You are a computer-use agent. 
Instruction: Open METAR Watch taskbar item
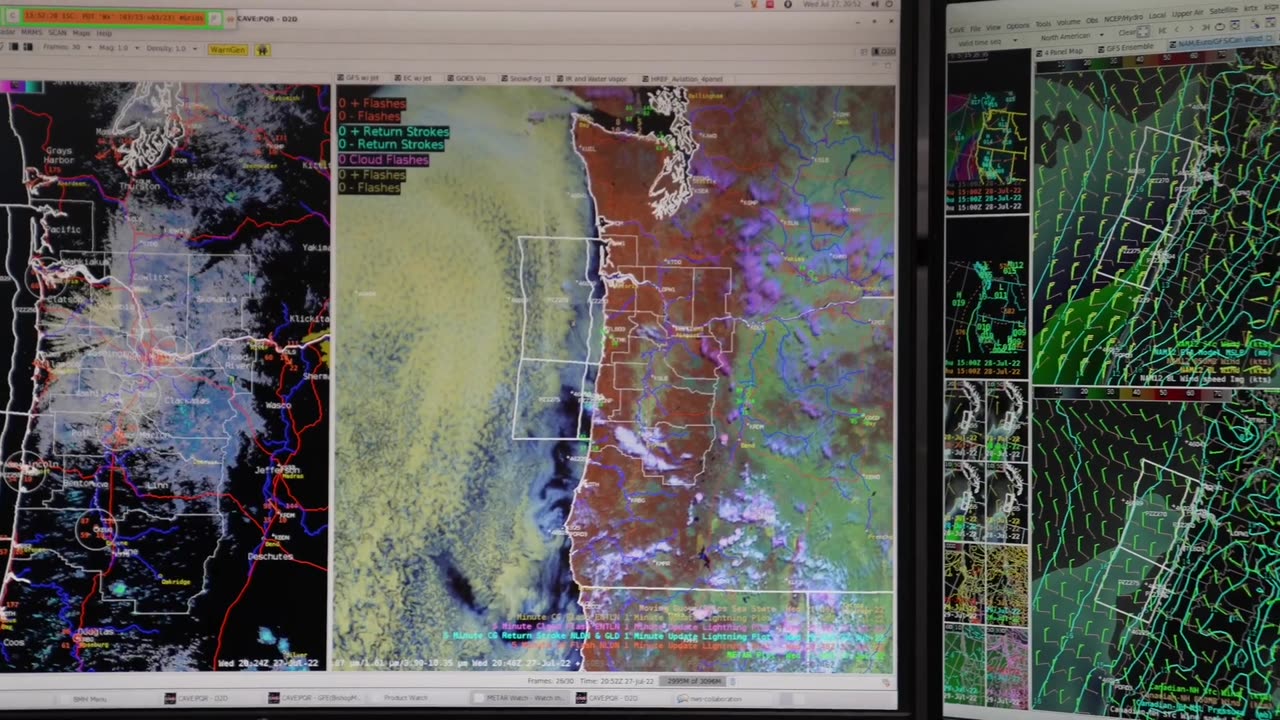(x=519, y=698)
